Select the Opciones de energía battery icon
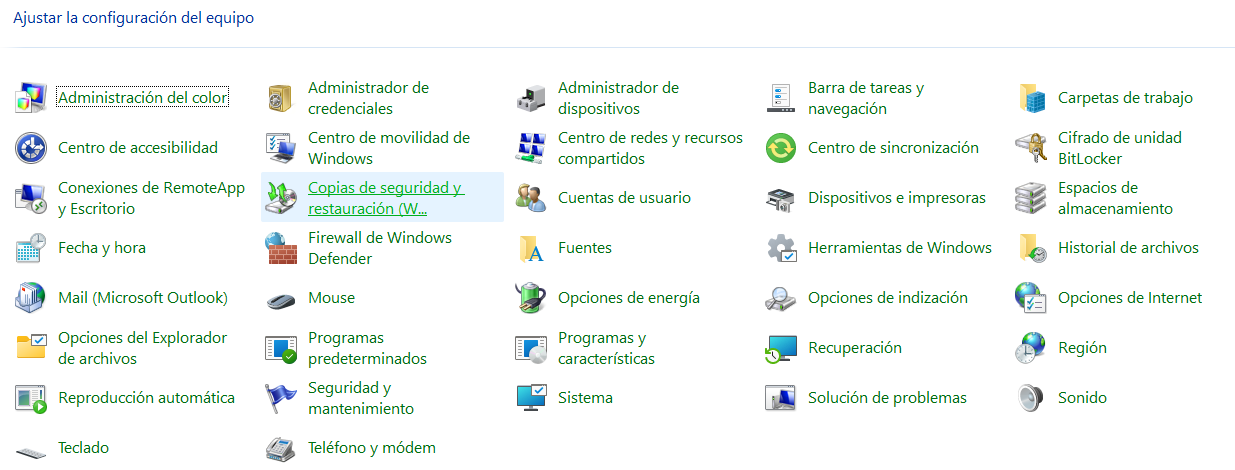 (x=531, y=298)
